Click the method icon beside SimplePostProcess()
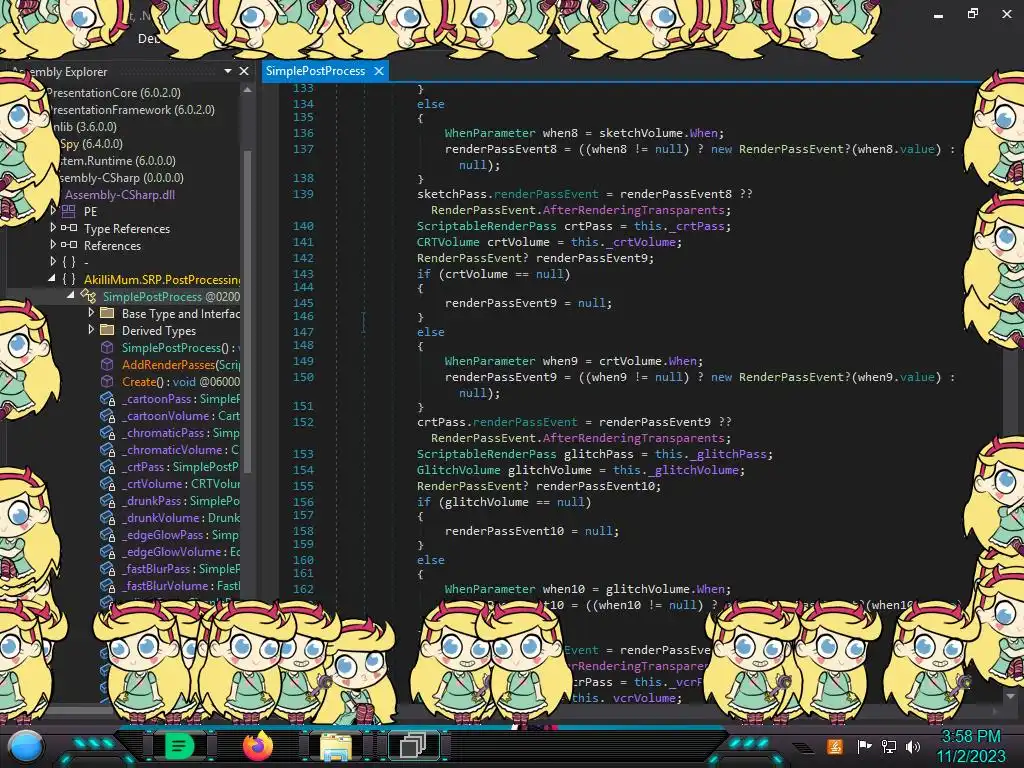 [107, 347]
